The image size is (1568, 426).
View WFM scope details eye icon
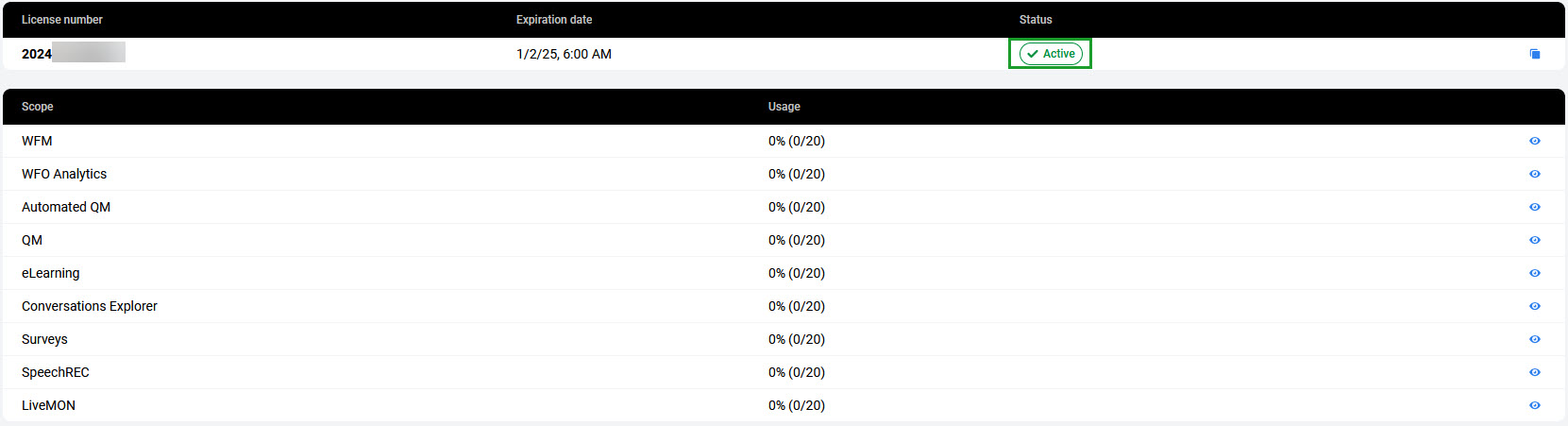(1535, 141)
